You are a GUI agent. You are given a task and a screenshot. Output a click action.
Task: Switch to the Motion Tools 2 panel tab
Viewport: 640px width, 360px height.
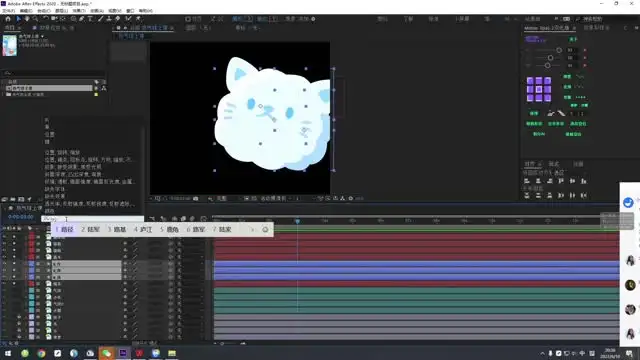(x=547, y=28)
